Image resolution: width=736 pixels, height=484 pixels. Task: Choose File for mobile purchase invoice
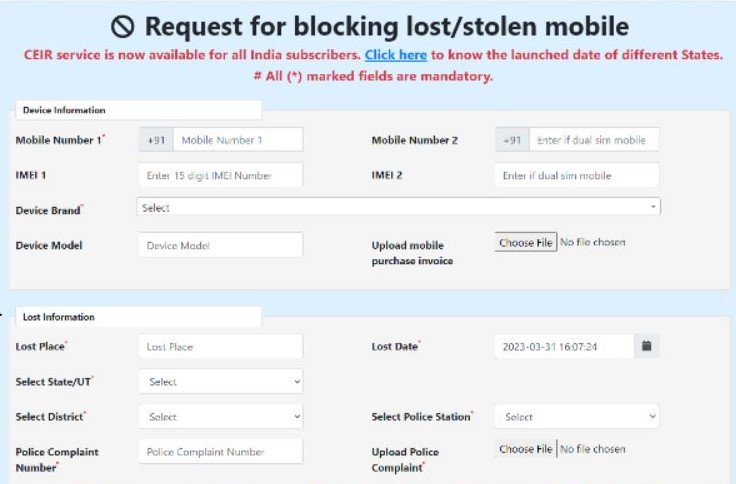(x=526, y=242)
